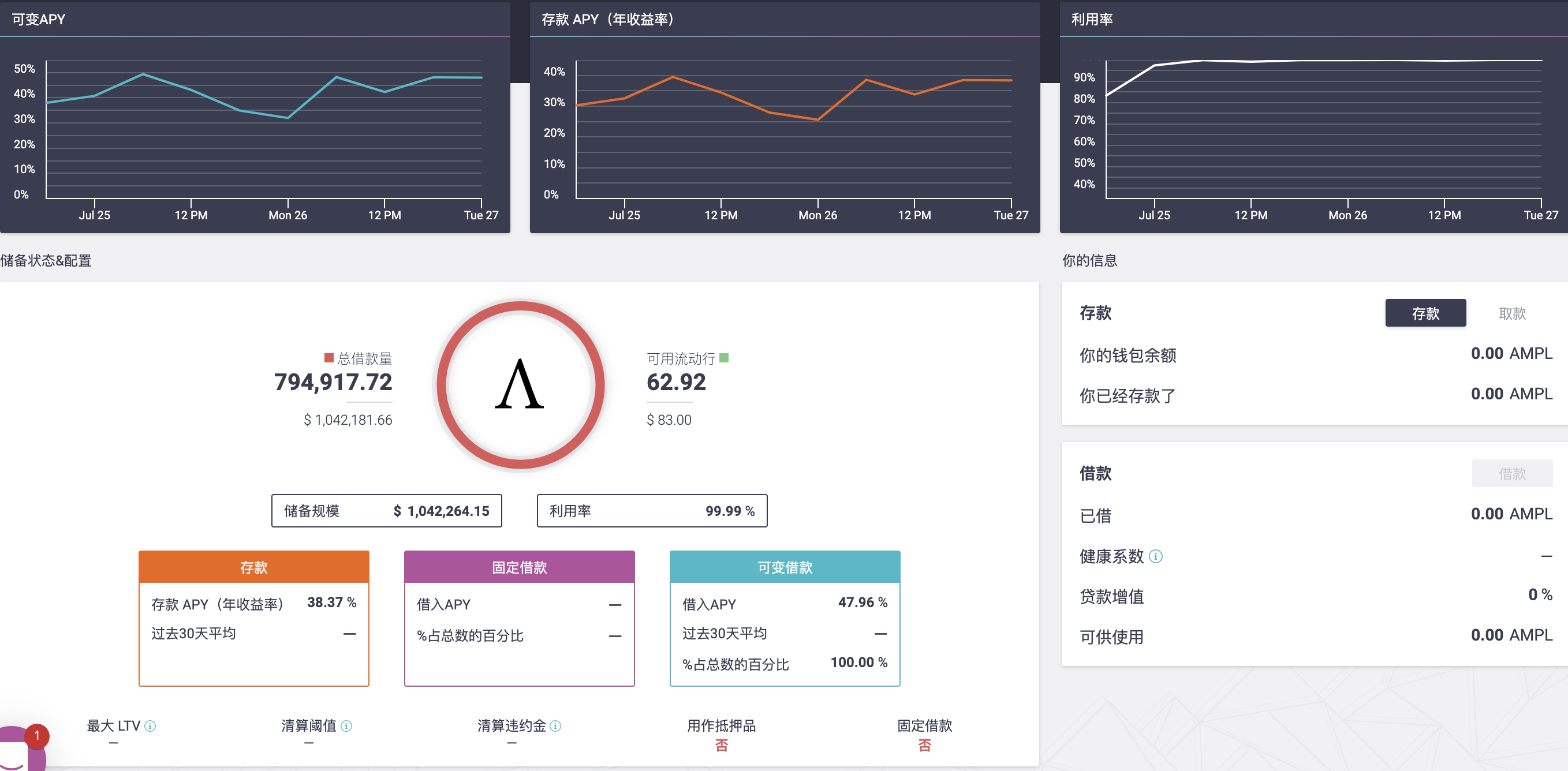1568x771 pixels.
Task: Select the 存款 option in 你的信息 panel
Action: 1425,313
